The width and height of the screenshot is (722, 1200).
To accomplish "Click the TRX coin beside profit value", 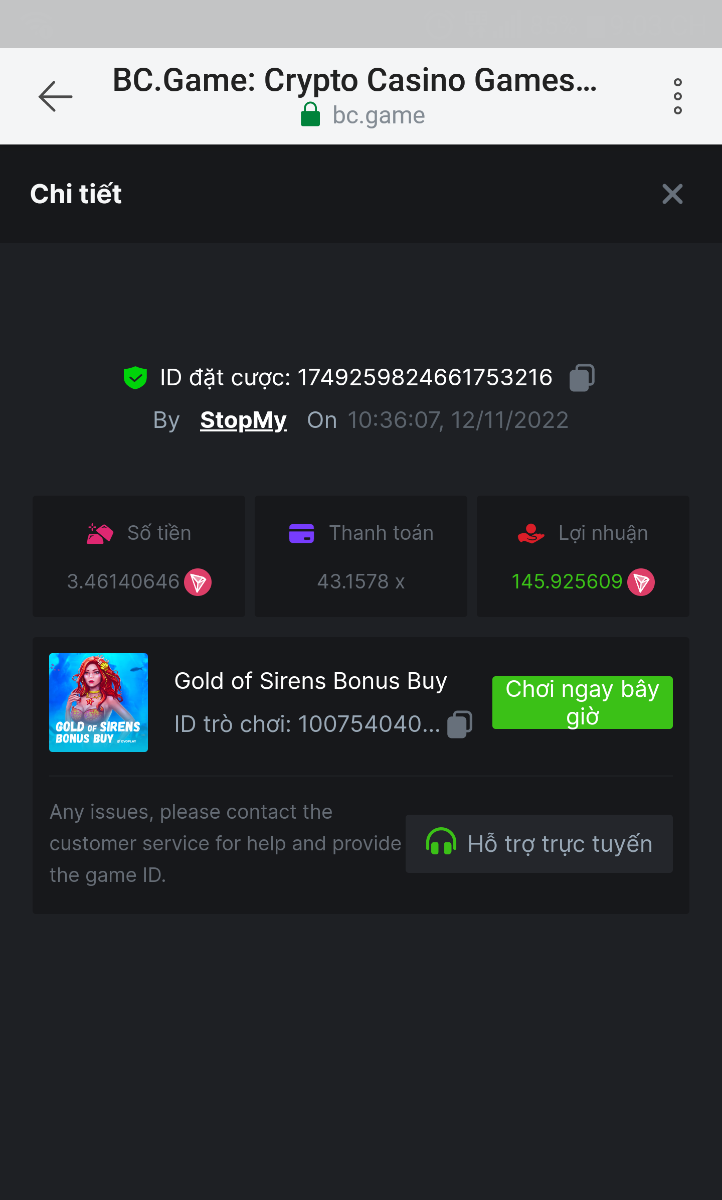I will [x=641, y=582].
